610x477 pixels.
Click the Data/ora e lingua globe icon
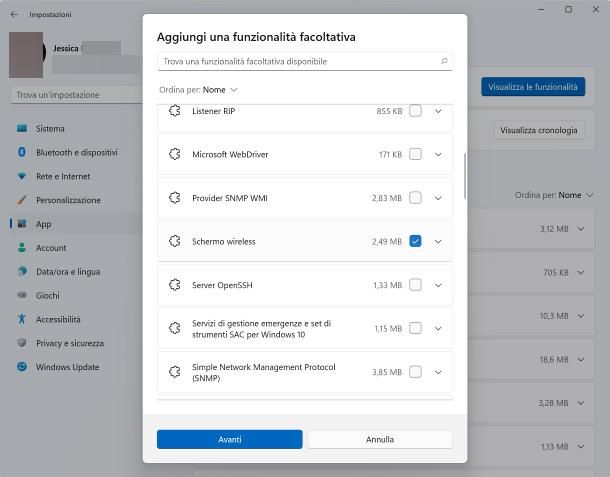pyautogui.click(x=22, y=271)
